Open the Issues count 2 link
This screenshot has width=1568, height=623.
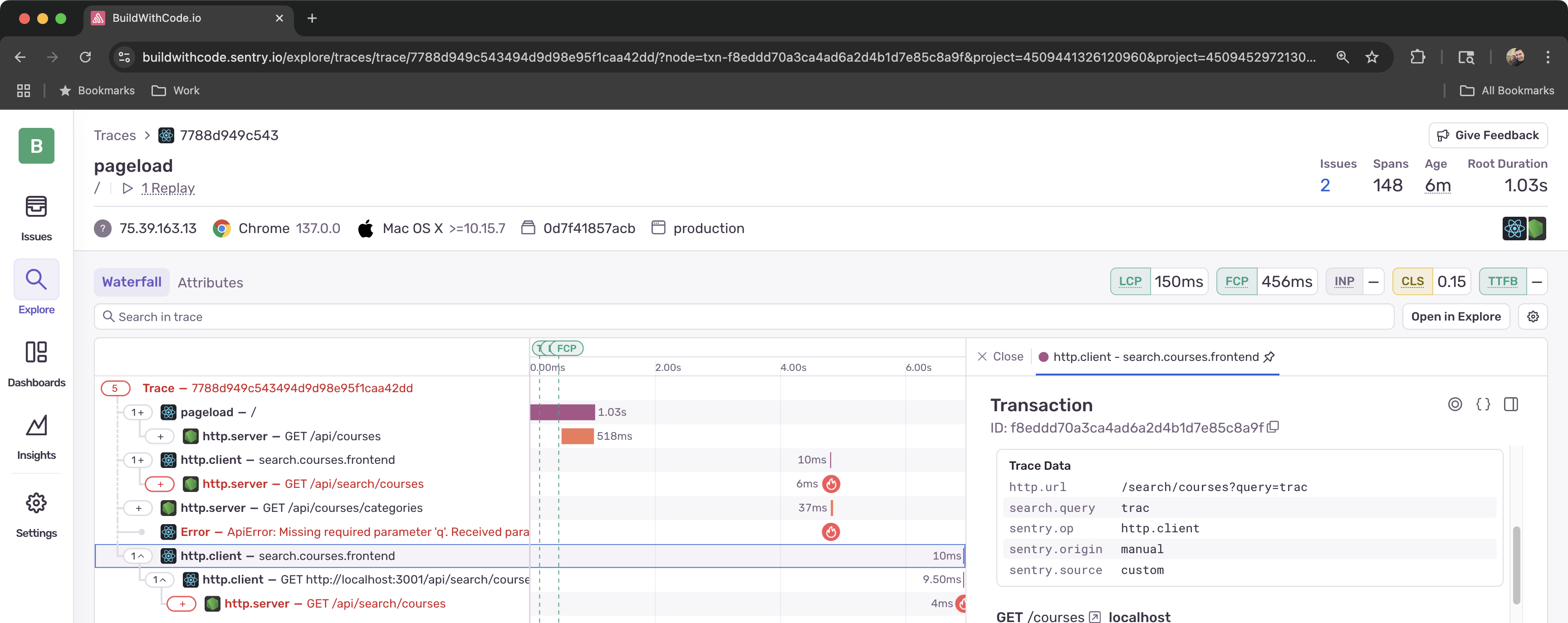pyautogui.click(x=1324, y=185)
